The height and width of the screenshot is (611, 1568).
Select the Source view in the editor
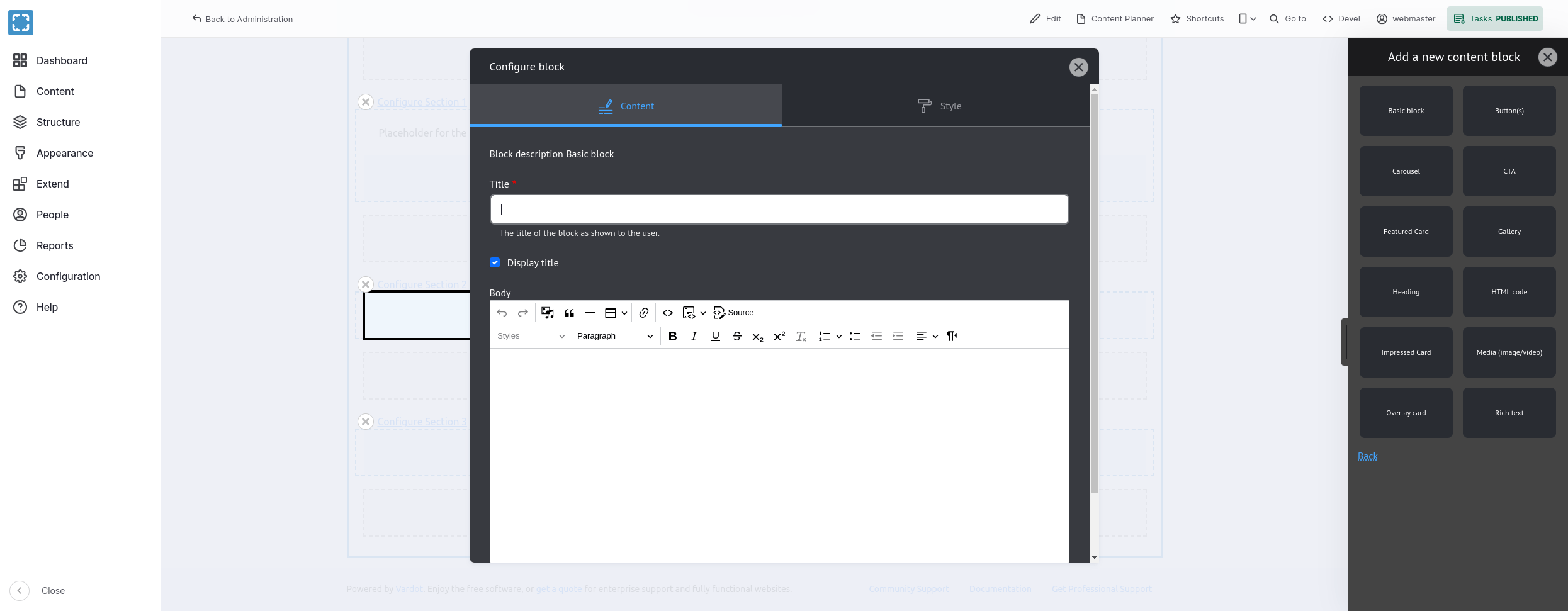point(733,312)
